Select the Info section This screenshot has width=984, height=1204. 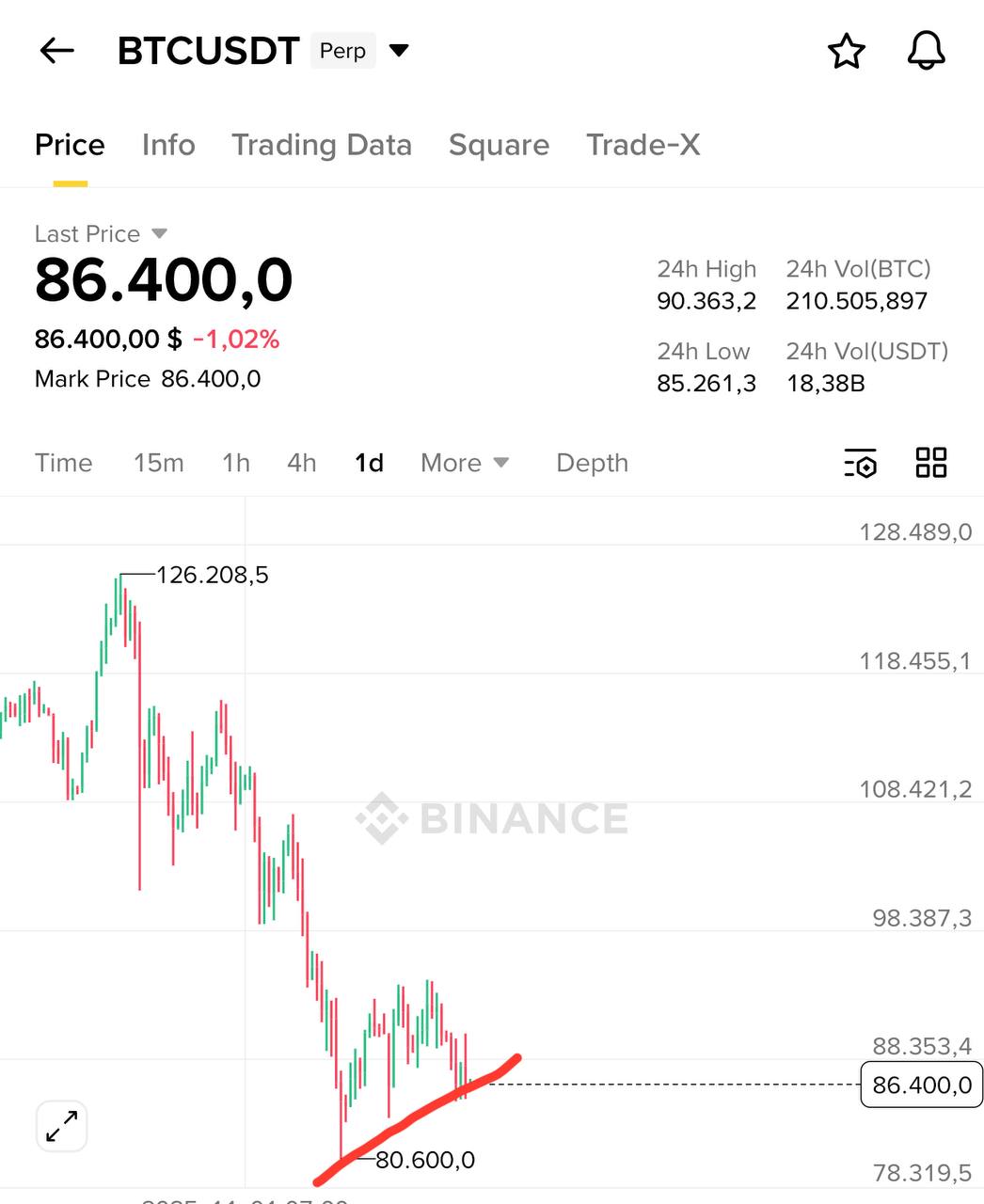point(167,145)
